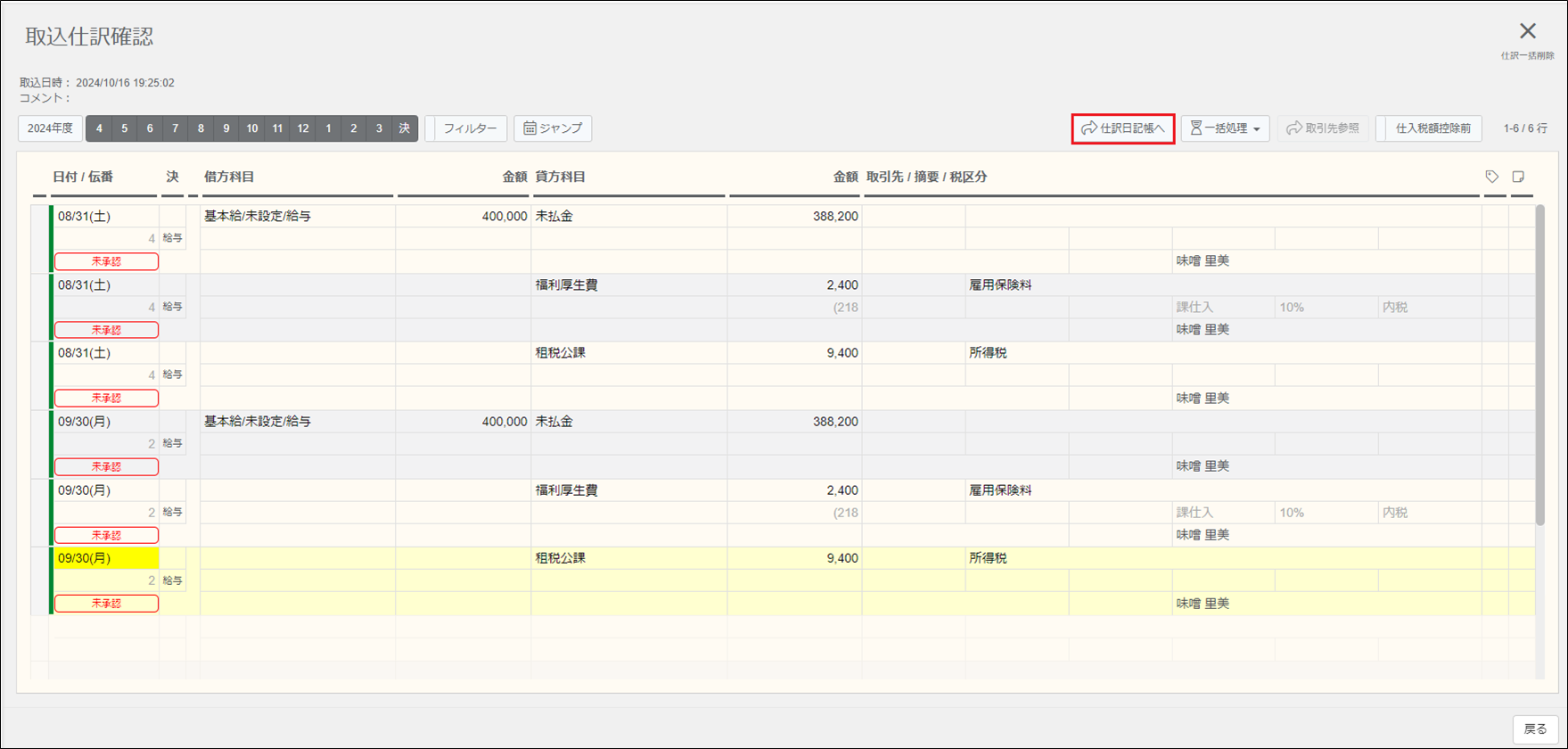Screen dimensions: 1568x749
Task: Select month 2 tab
Action: click(x=354, y=128)
